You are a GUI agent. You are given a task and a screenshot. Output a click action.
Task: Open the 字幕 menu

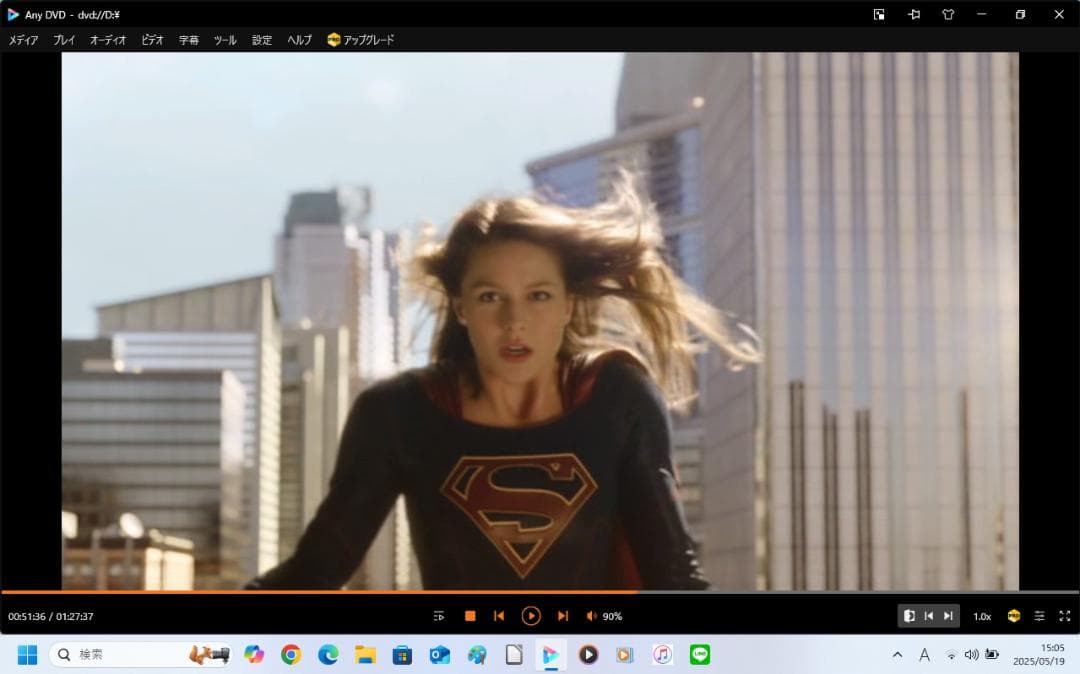coord(189,40)
